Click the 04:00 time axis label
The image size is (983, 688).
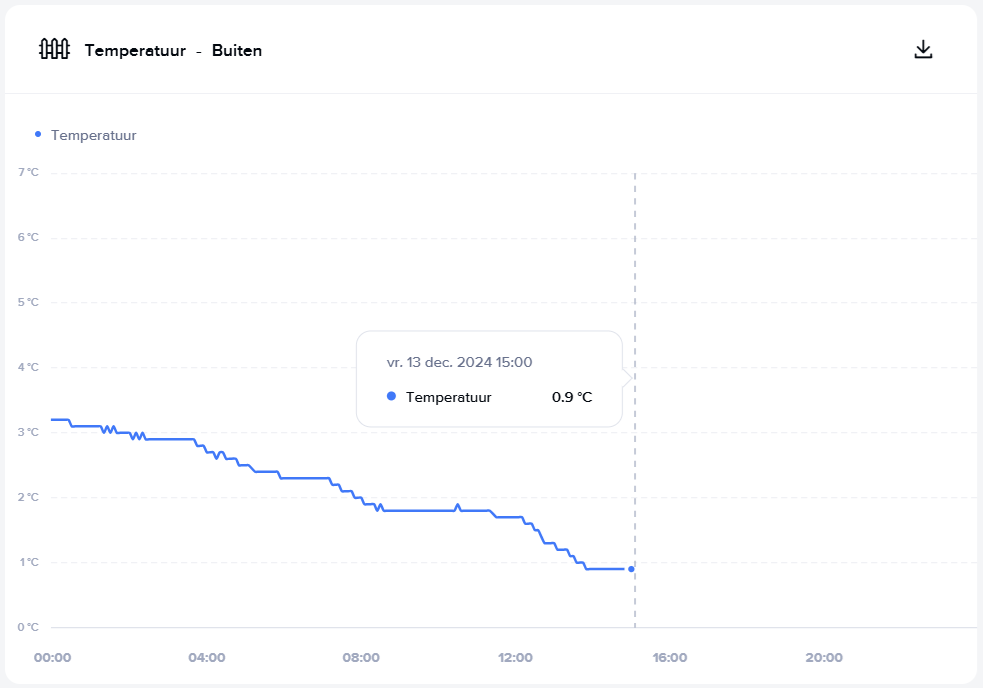coord(207,657)
